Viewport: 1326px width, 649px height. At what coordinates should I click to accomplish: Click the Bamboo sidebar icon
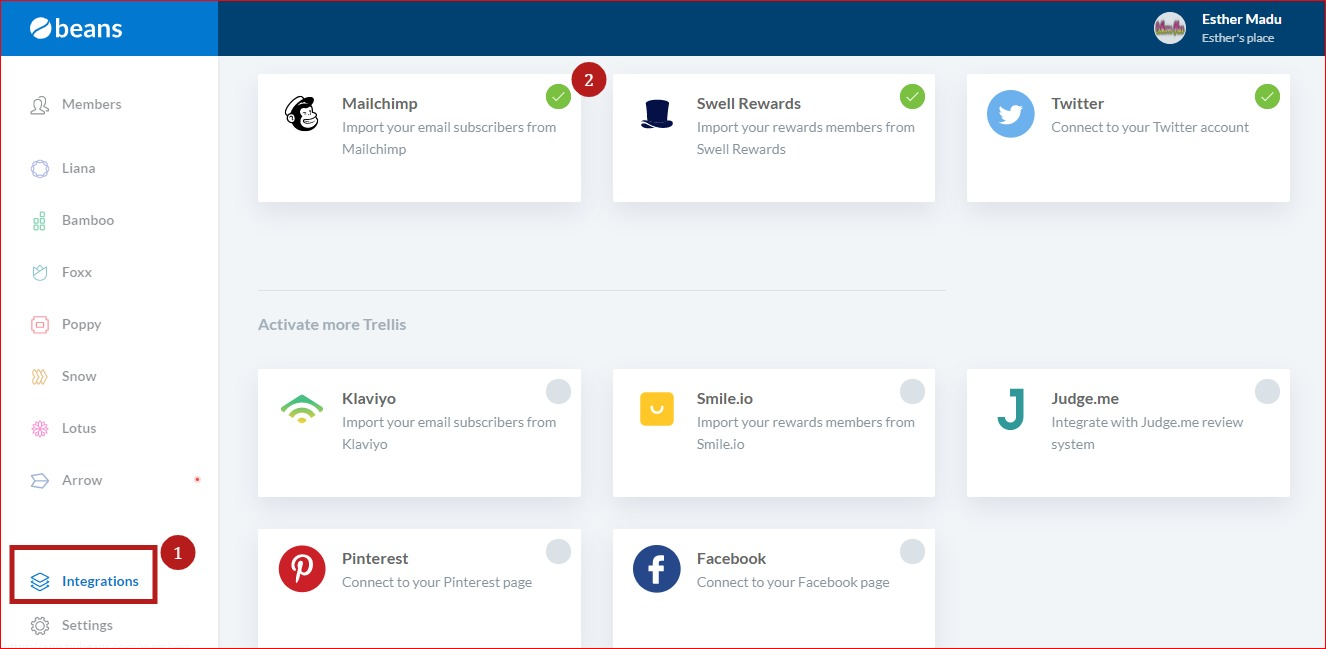(x=40, y=221)
